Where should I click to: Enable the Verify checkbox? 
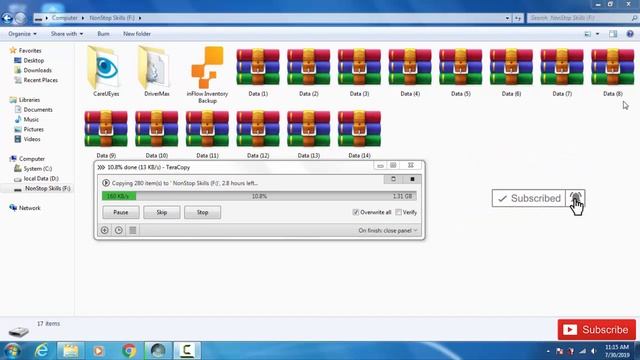[x=398, y=212]
